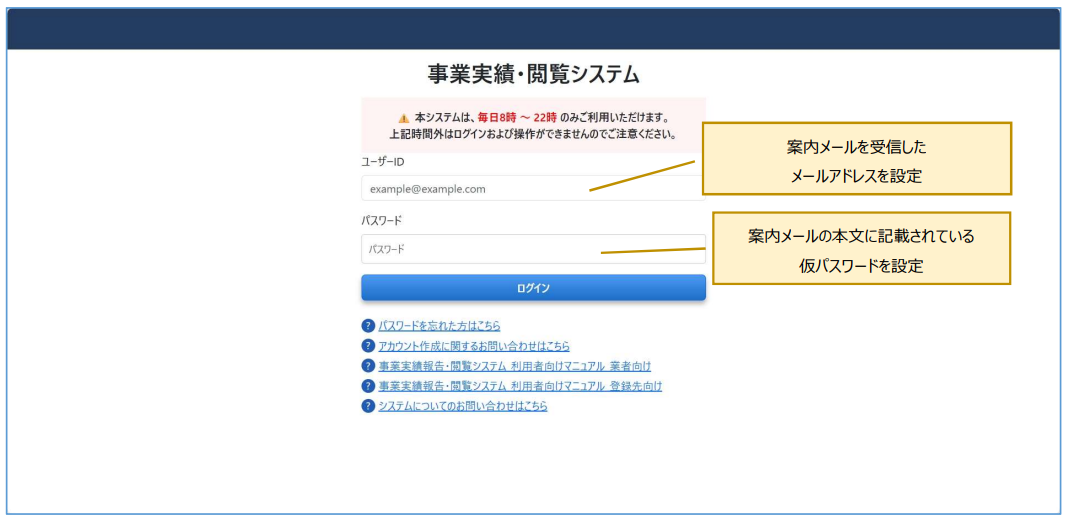This screenshot has width=1068, height=519.
Task: Focus the パスワード input field
Action: point(480,249)
